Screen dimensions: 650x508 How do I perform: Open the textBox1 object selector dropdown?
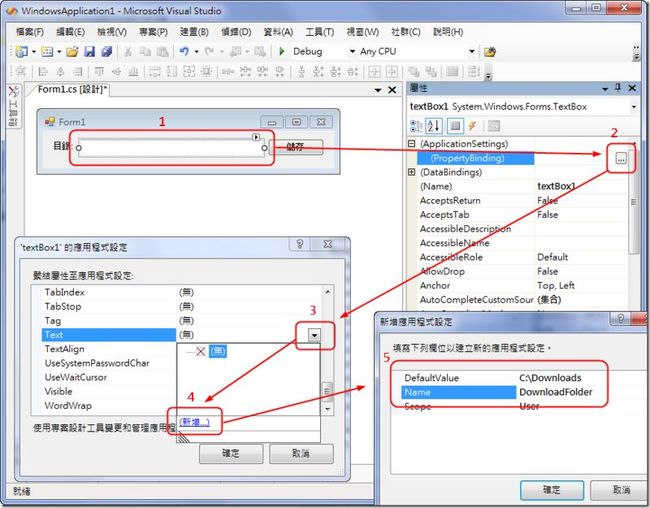point(634,107)
